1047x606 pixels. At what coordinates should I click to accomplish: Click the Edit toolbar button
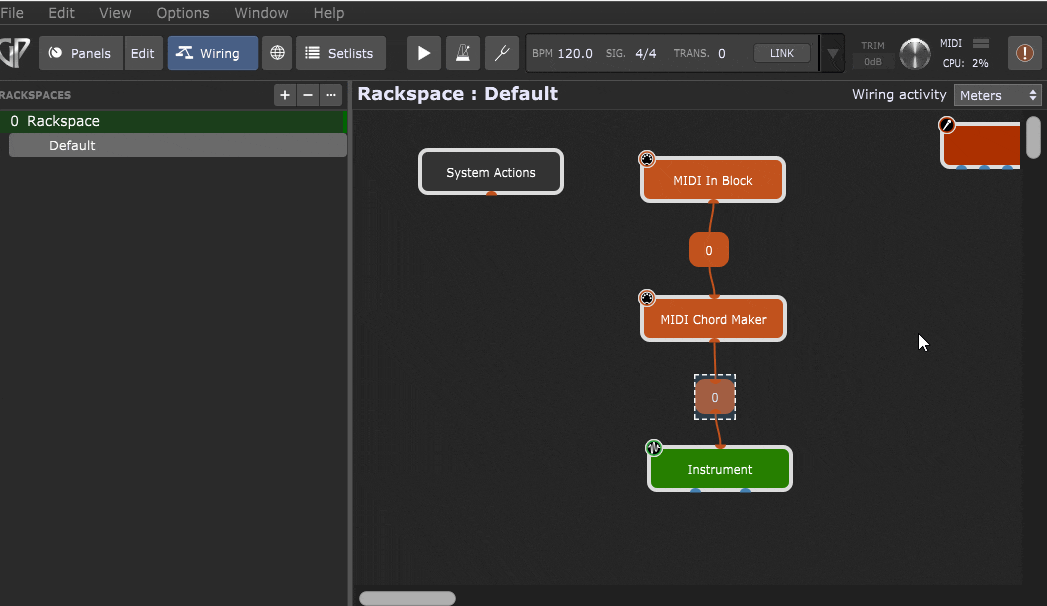click(143, 53)
